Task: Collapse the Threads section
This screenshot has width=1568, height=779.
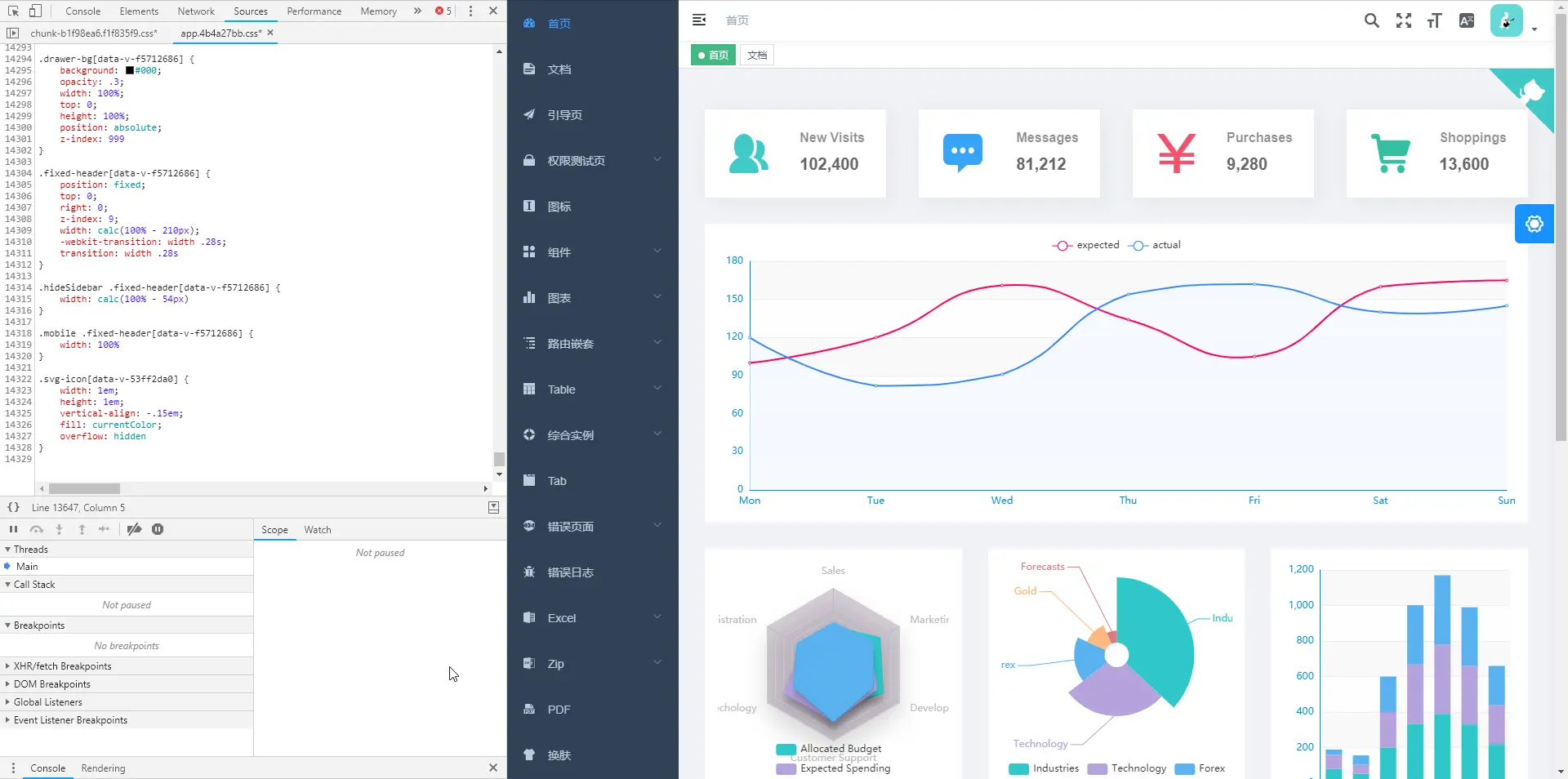Action: click(127, 550)
